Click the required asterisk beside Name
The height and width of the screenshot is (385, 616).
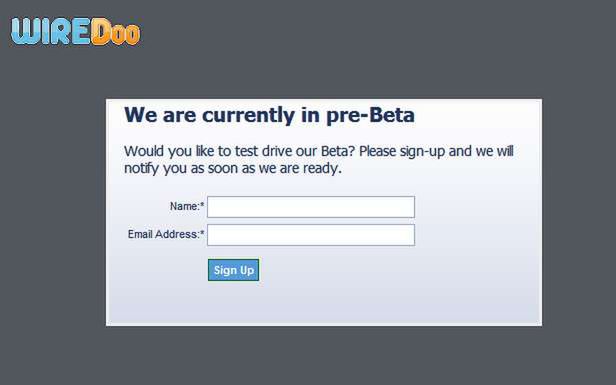click(x=202, y=205)
